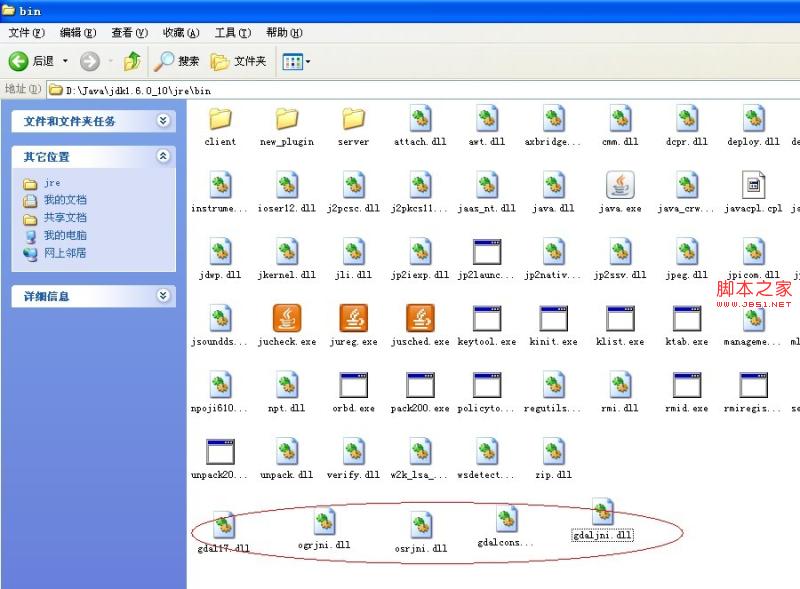Open 网上邻居 link in sidebar
Image resolution: width=800 pixels, height=589 pixels.
(65, 253)
